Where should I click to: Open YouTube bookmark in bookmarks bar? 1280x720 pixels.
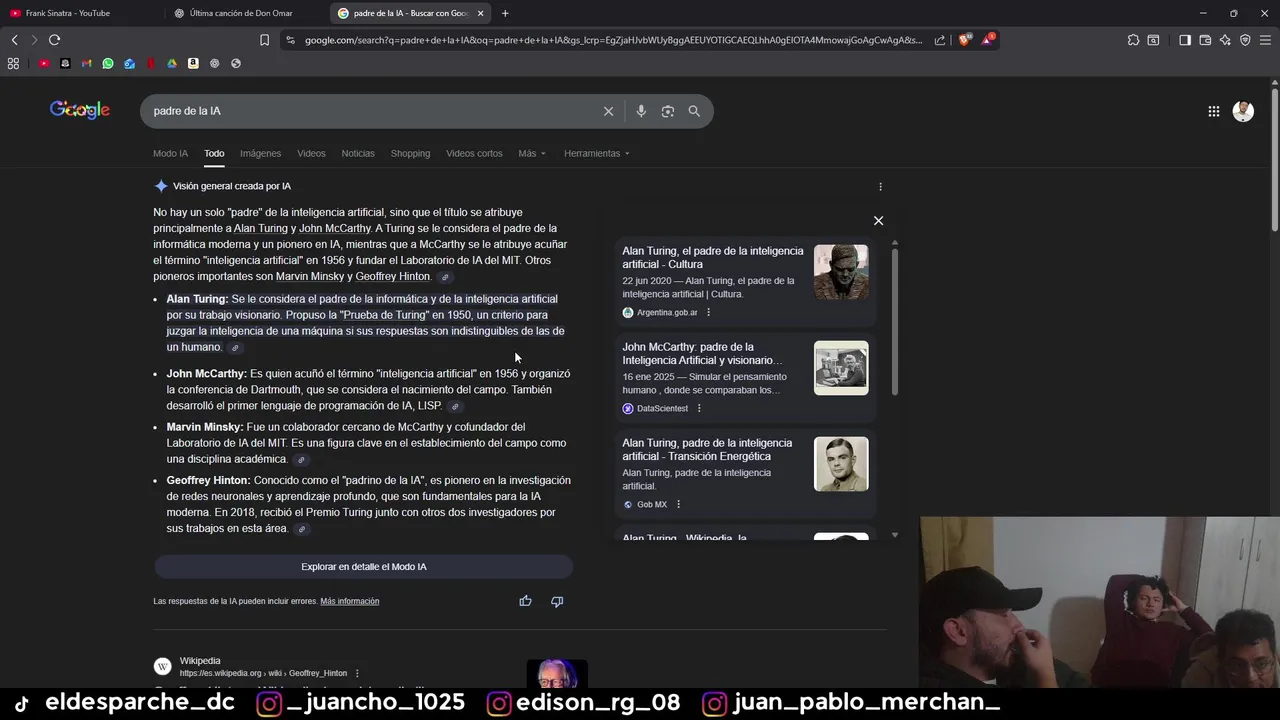(44, 63)
